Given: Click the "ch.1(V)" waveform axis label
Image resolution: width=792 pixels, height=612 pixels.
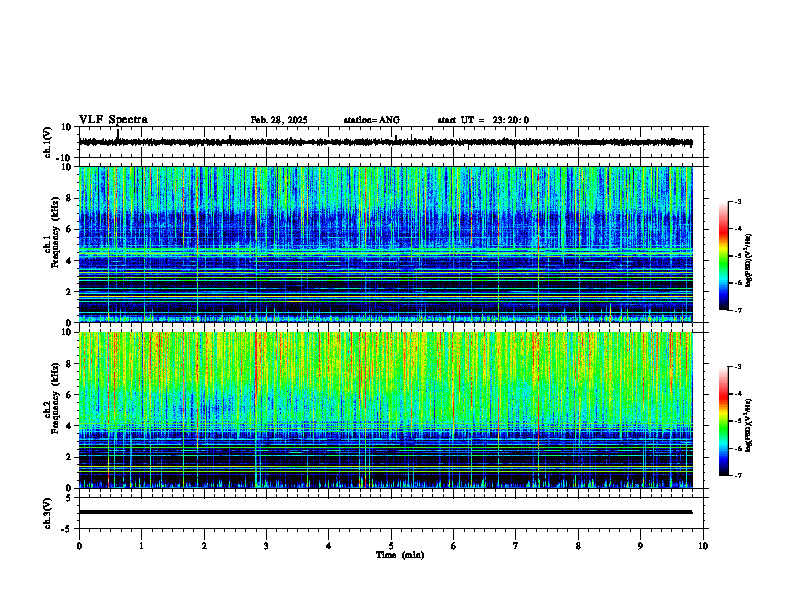Looking at the screenshot, I should pyautogui.click(x=48, y=142).
